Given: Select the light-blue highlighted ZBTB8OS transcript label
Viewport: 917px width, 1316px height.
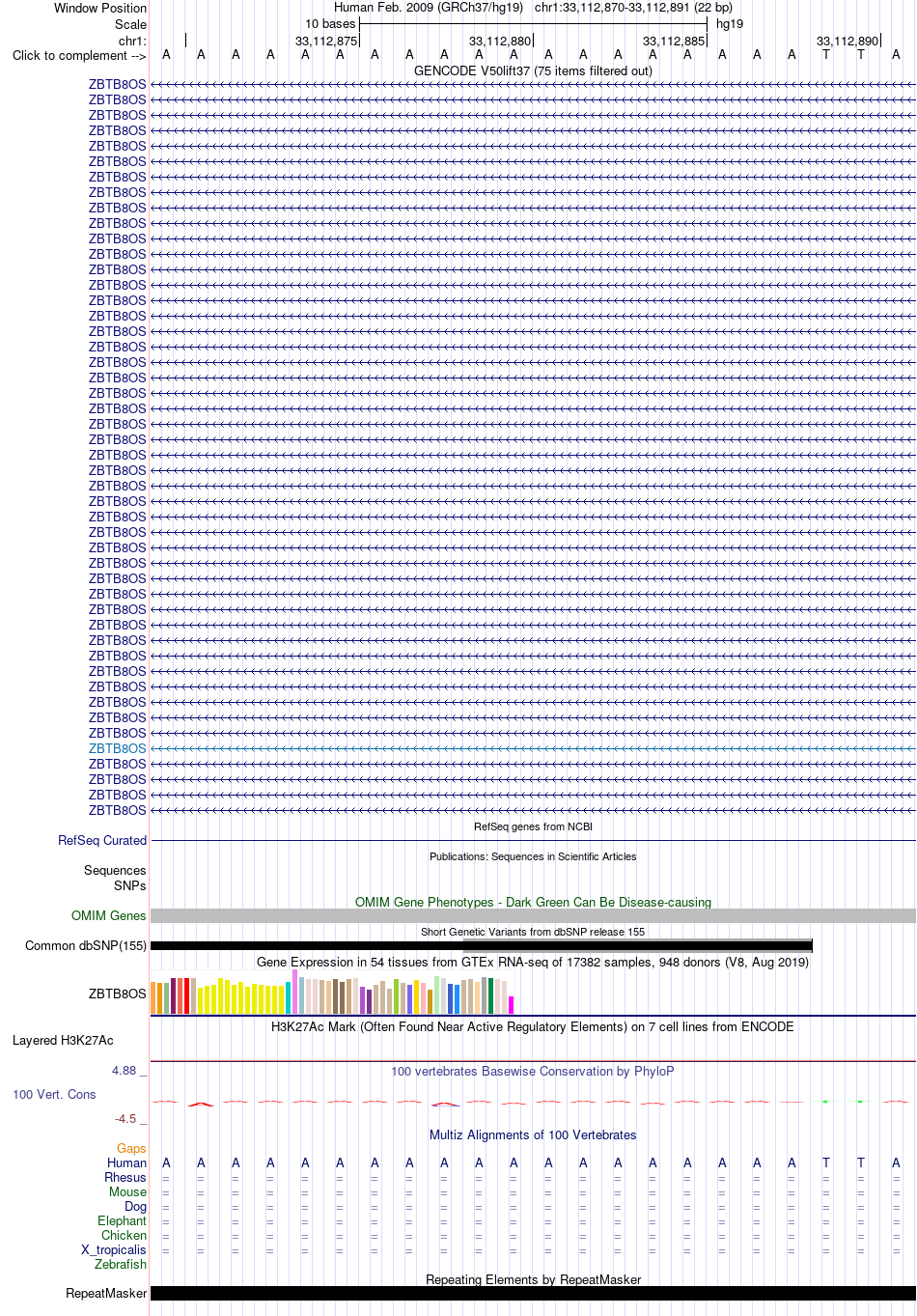Looking at the screenshot, I should [118, 748].
